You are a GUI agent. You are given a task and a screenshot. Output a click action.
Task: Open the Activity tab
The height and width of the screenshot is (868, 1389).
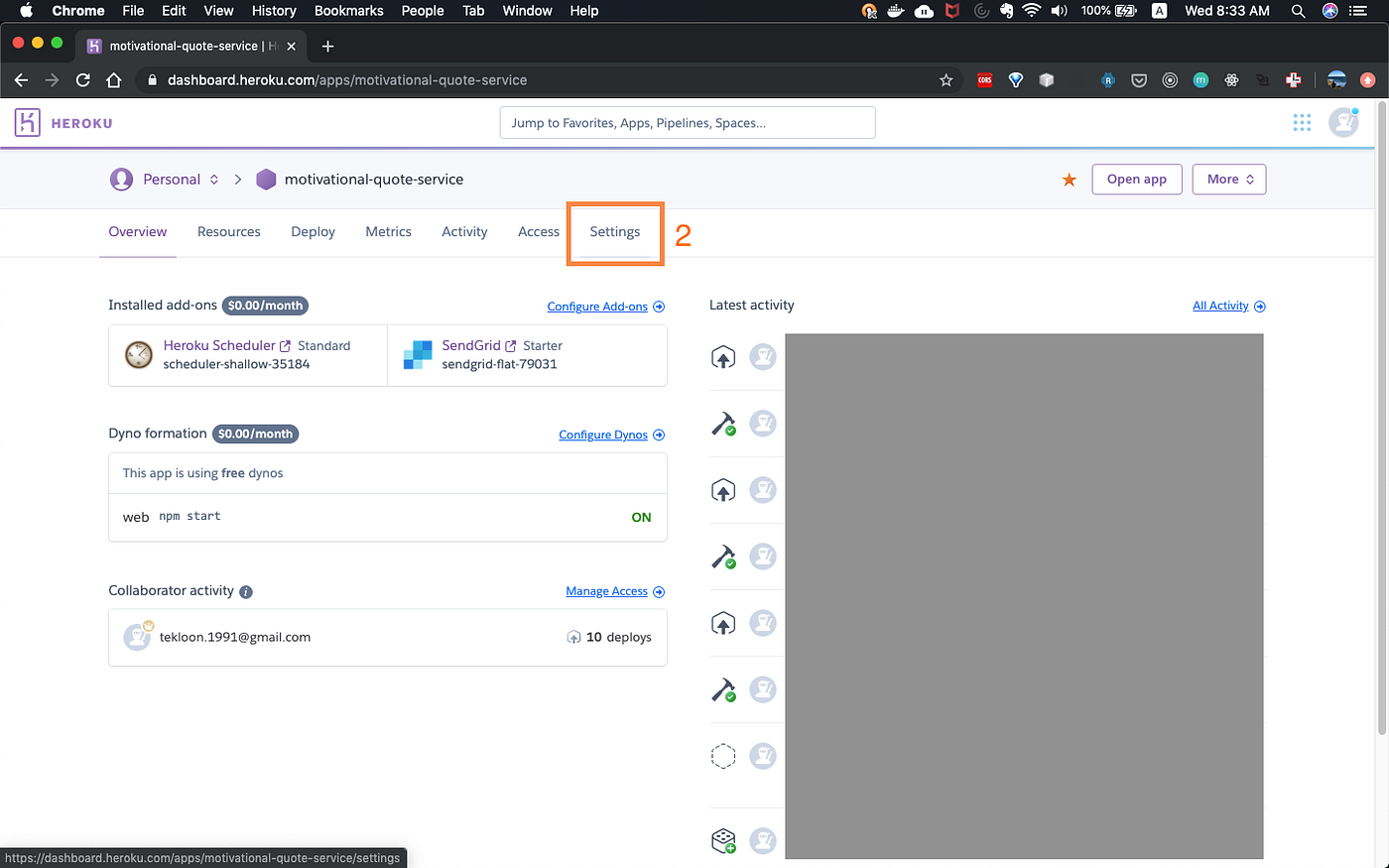(464, 232)
